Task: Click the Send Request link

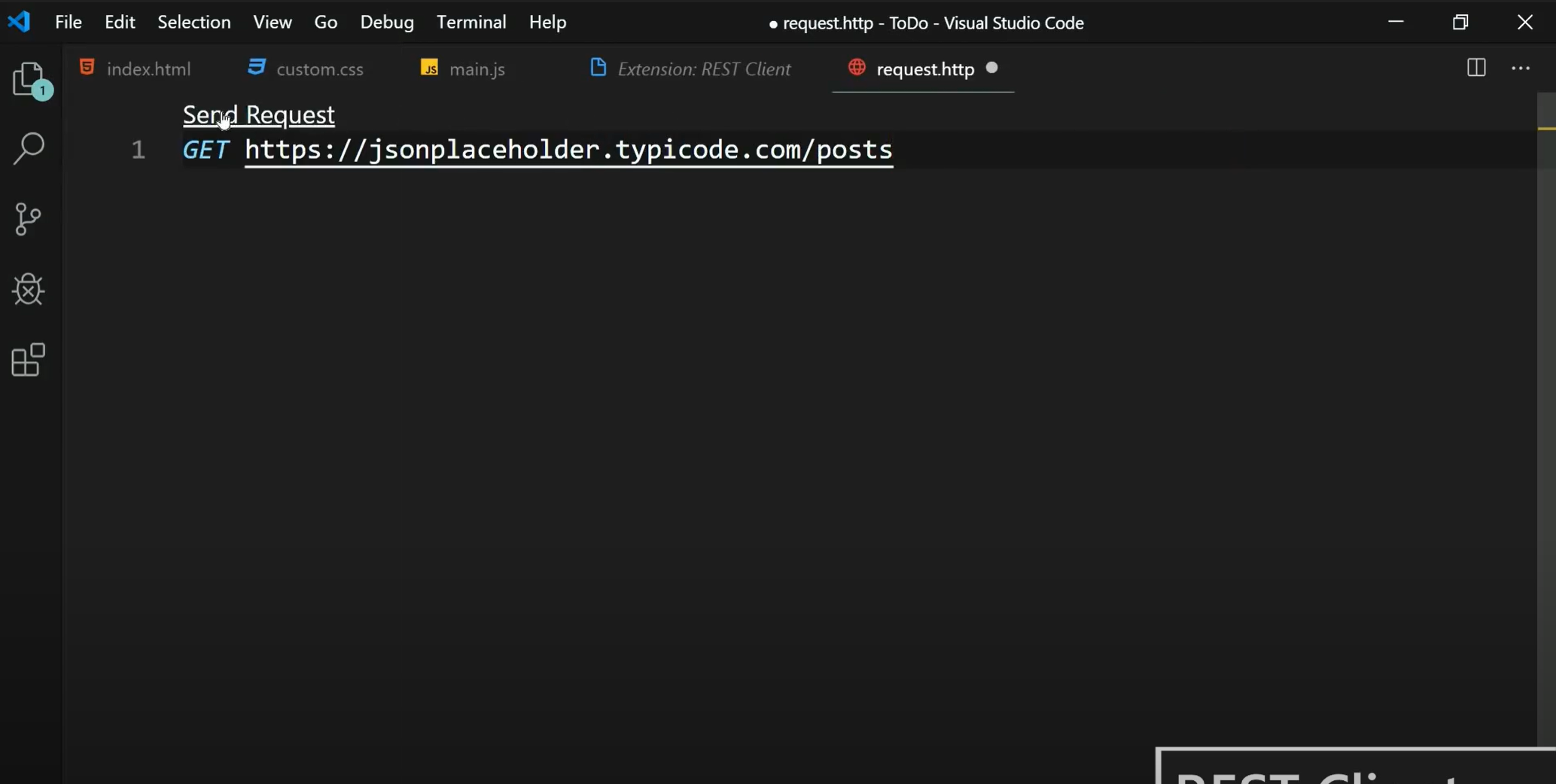Action: (259, 114)
